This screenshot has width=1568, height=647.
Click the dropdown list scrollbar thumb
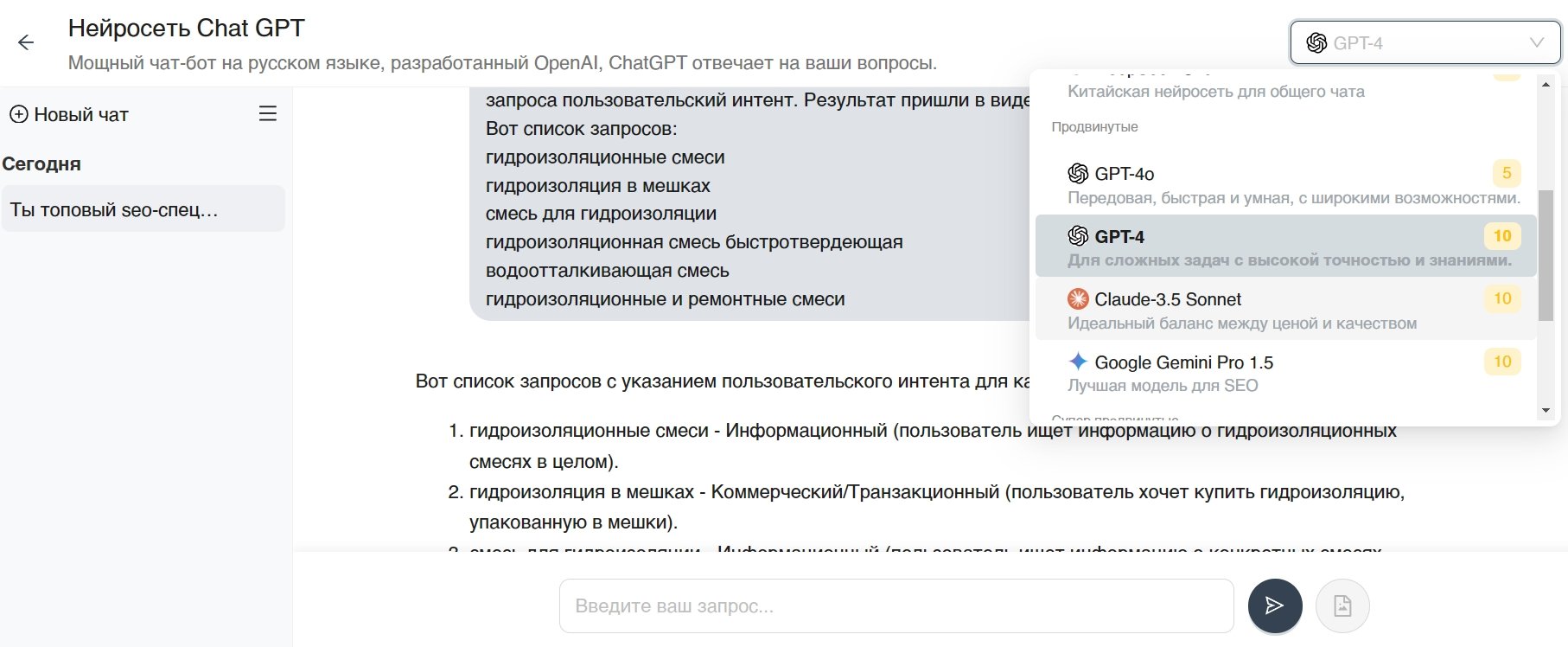coord(1546,255)
